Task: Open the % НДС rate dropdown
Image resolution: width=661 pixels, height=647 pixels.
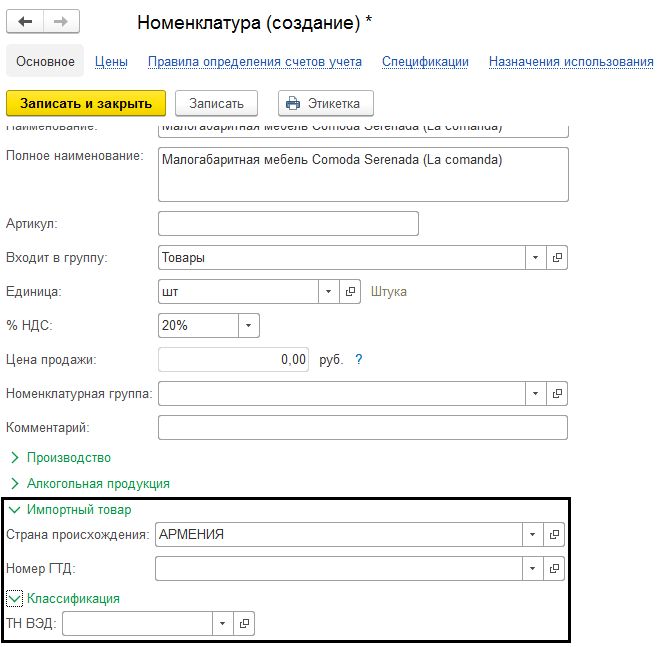Action: 249,325
